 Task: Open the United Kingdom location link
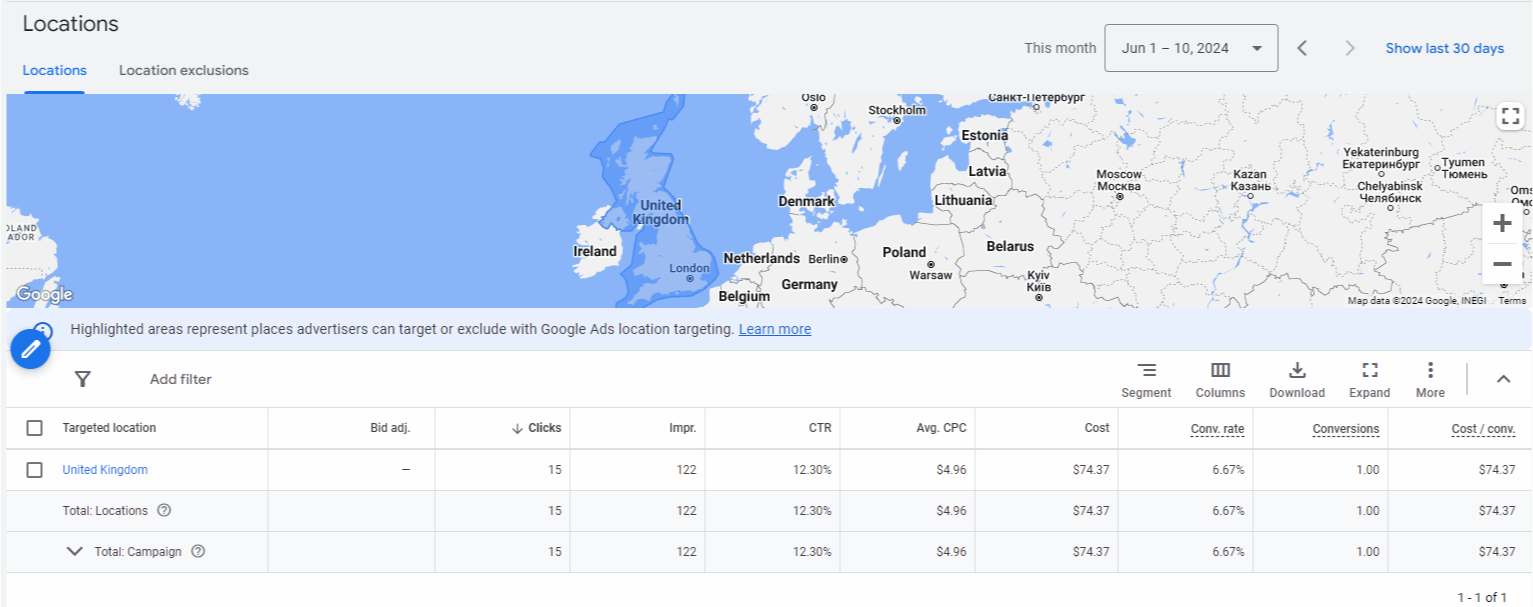coord(105,470)
